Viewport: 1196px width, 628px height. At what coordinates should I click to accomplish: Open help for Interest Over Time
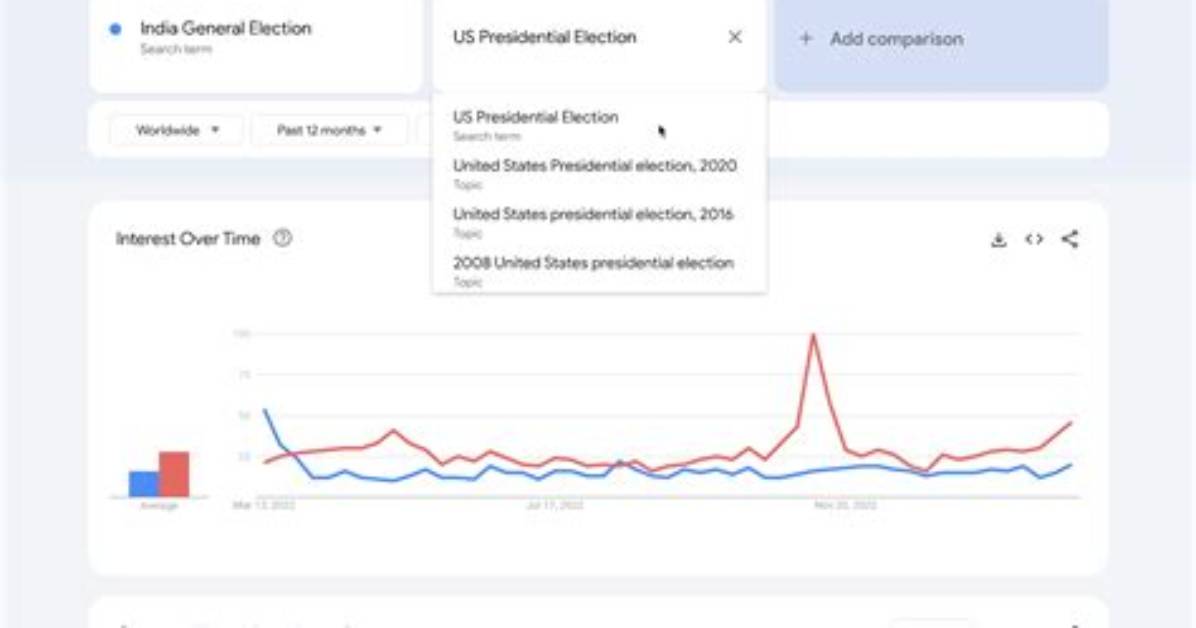(282, 238)
